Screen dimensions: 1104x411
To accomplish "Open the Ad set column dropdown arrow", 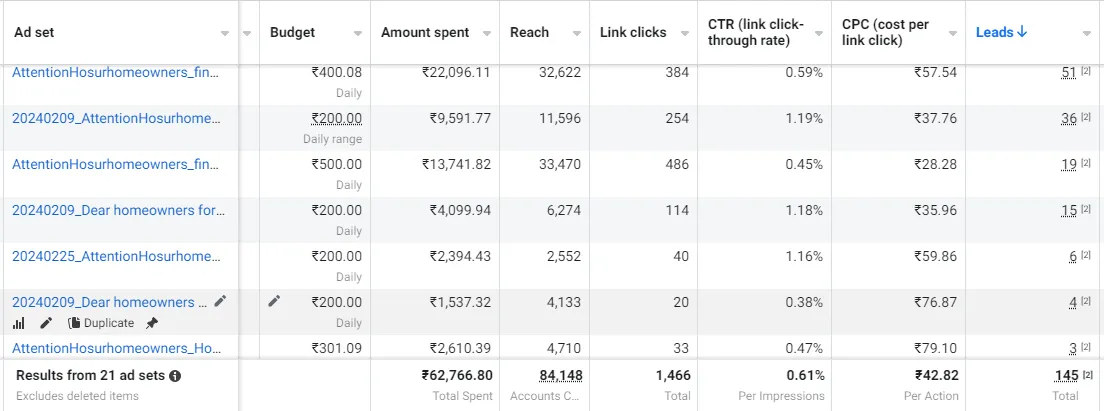I will [x=247, y=33].
